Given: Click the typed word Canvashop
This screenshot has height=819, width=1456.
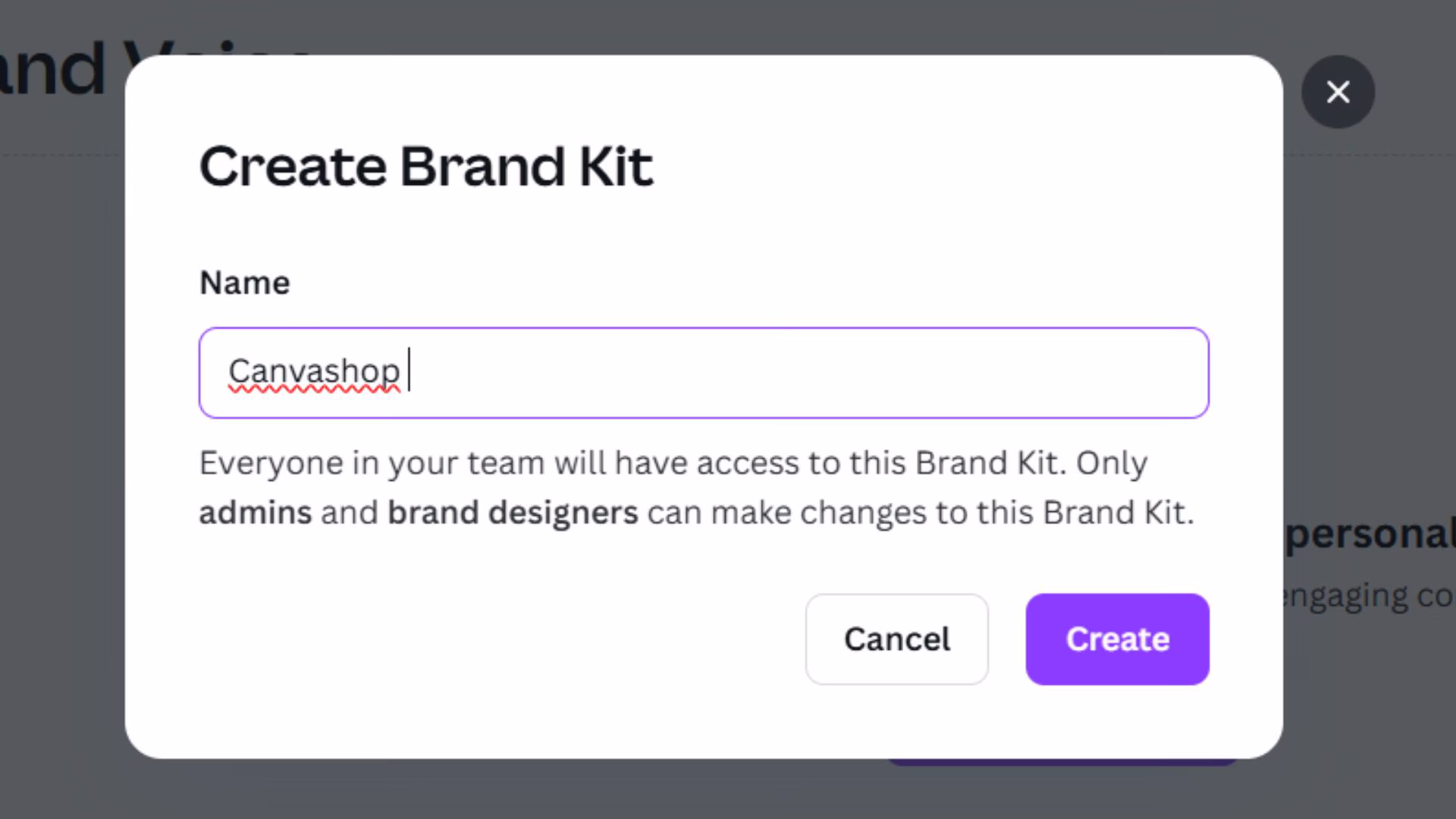Looking at the screenshot, I should 313,371.
